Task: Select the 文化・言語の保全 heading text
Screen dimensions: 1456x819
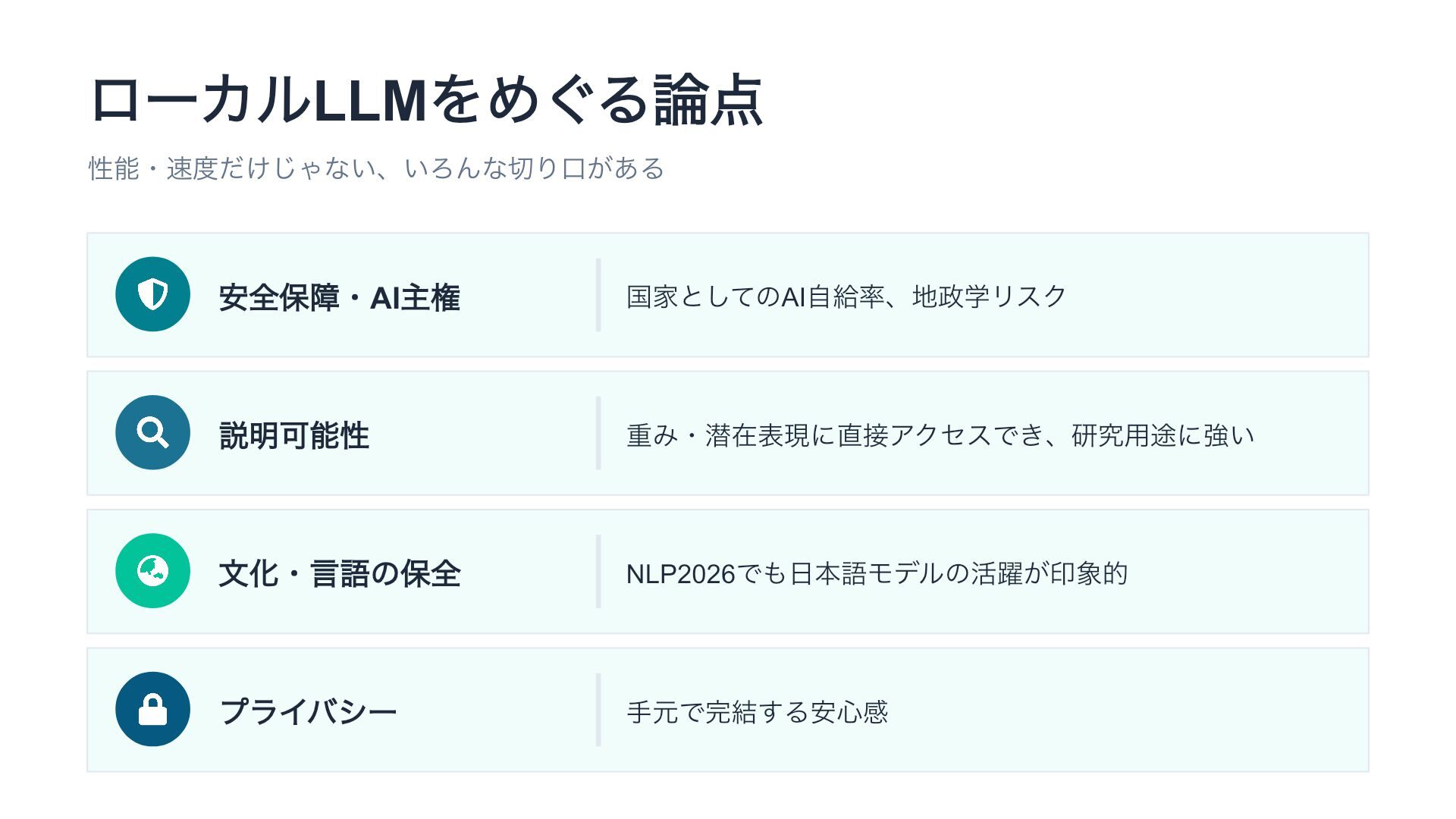Action: tap(339, 574)
